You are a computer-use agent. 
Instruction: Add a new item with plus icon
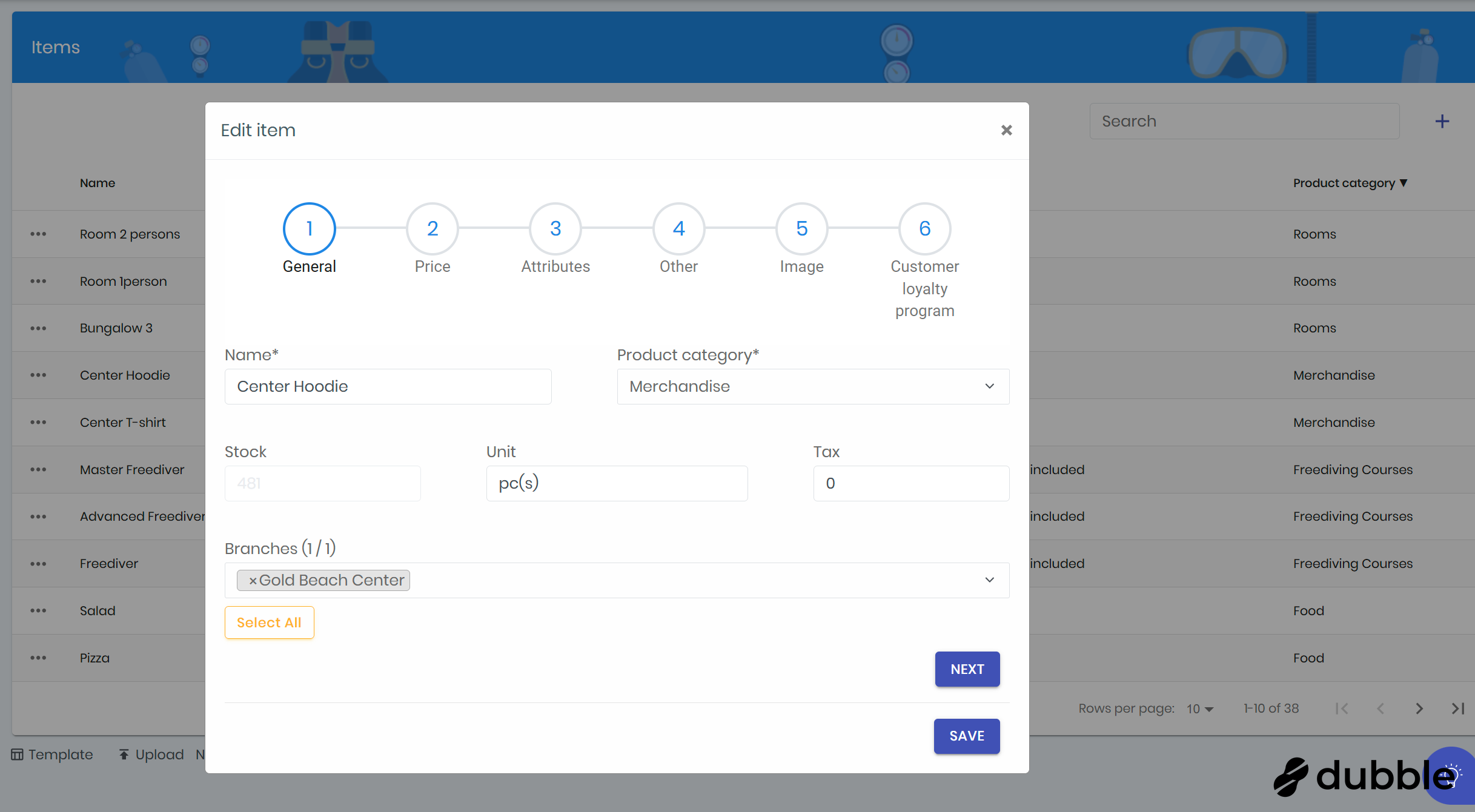1442,121
